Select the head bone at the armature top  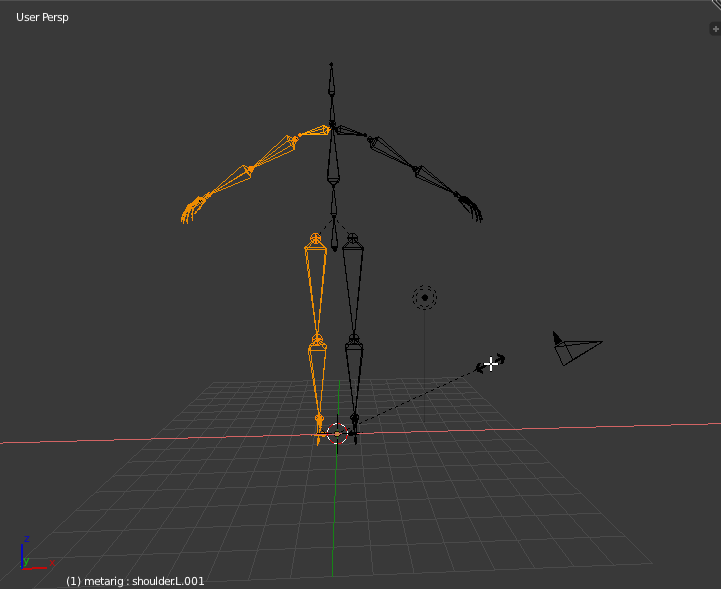[x=331, y=79]
